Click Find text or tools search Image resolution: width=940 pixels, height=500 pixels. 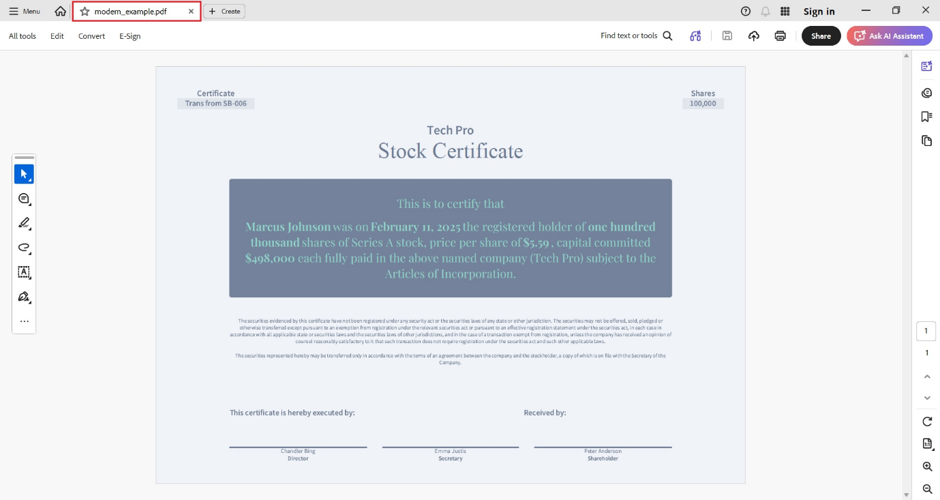[636, 36]
